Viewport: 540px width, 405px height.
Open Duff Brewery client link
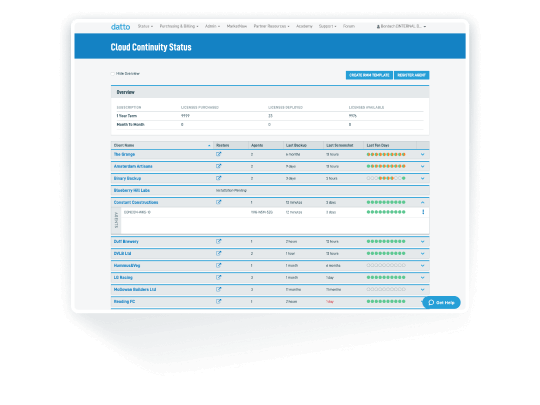click(126, 242)
